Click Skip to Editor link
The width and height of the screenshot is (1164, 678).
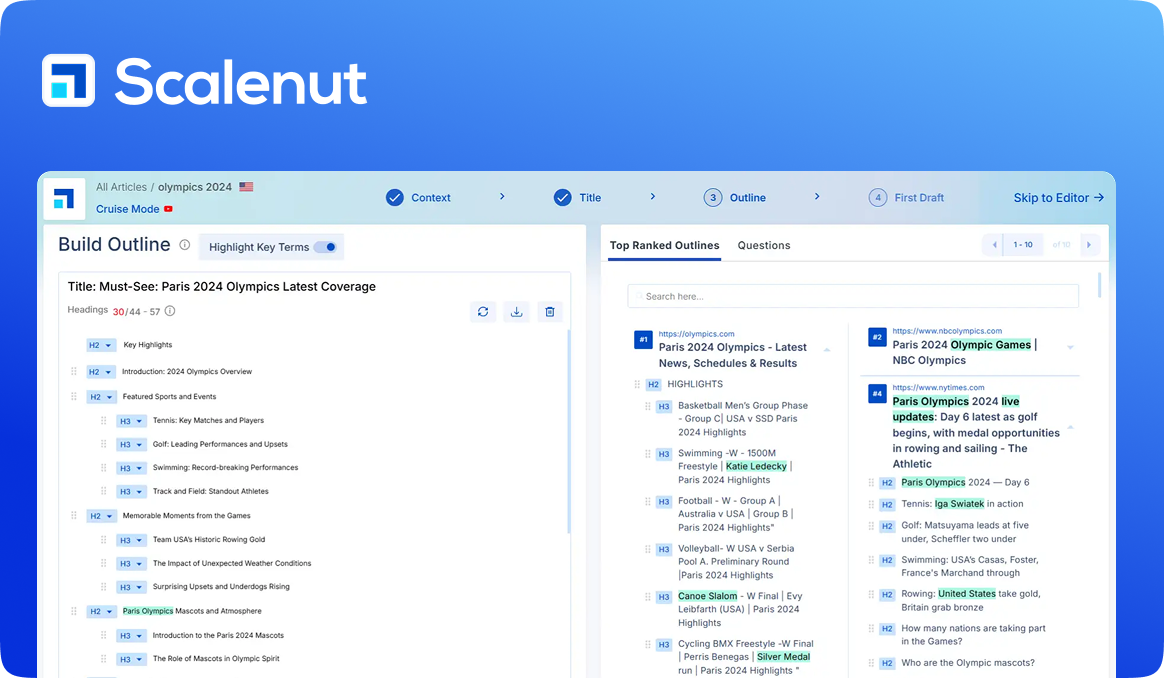[1059, 198]
